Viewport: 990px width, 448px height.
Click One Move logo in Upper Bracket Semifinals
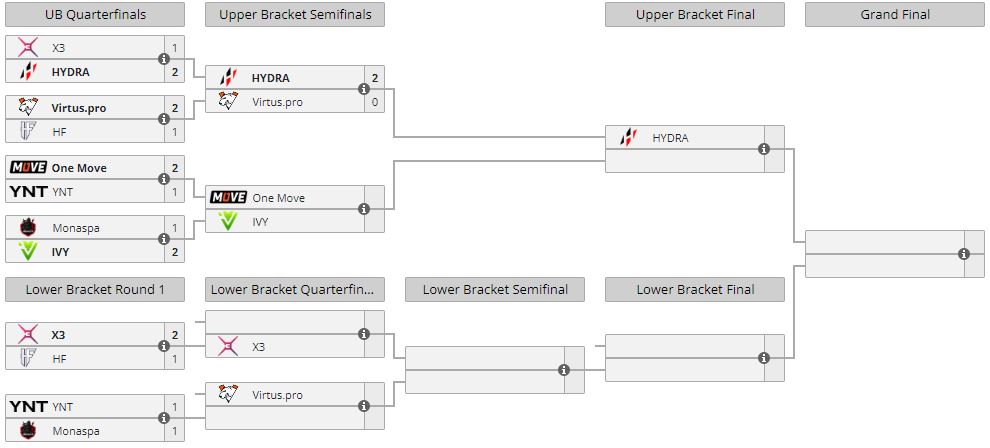228,198
